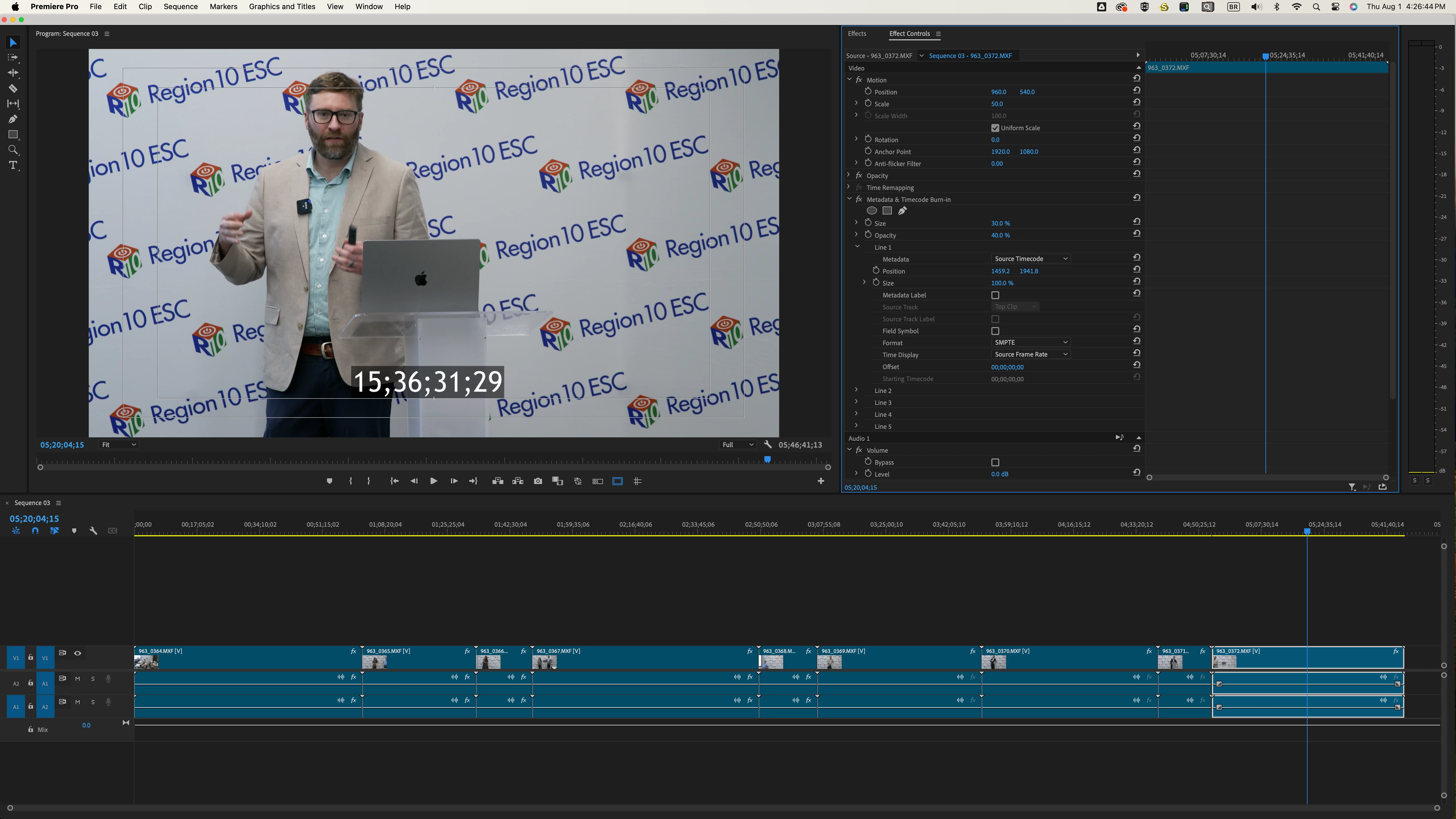
Task: Select the Type tool
Action: point(13,166)
